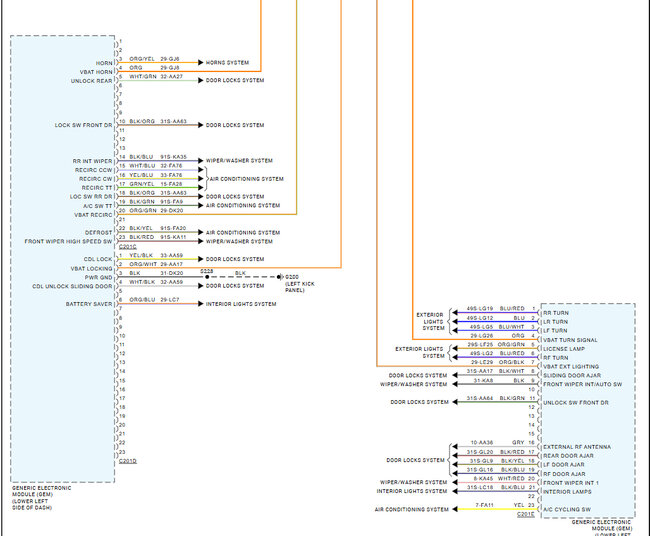Screen dimensions: 650x536
Task: Click the wire code 7-FA11
Action: tap(485, 505)
